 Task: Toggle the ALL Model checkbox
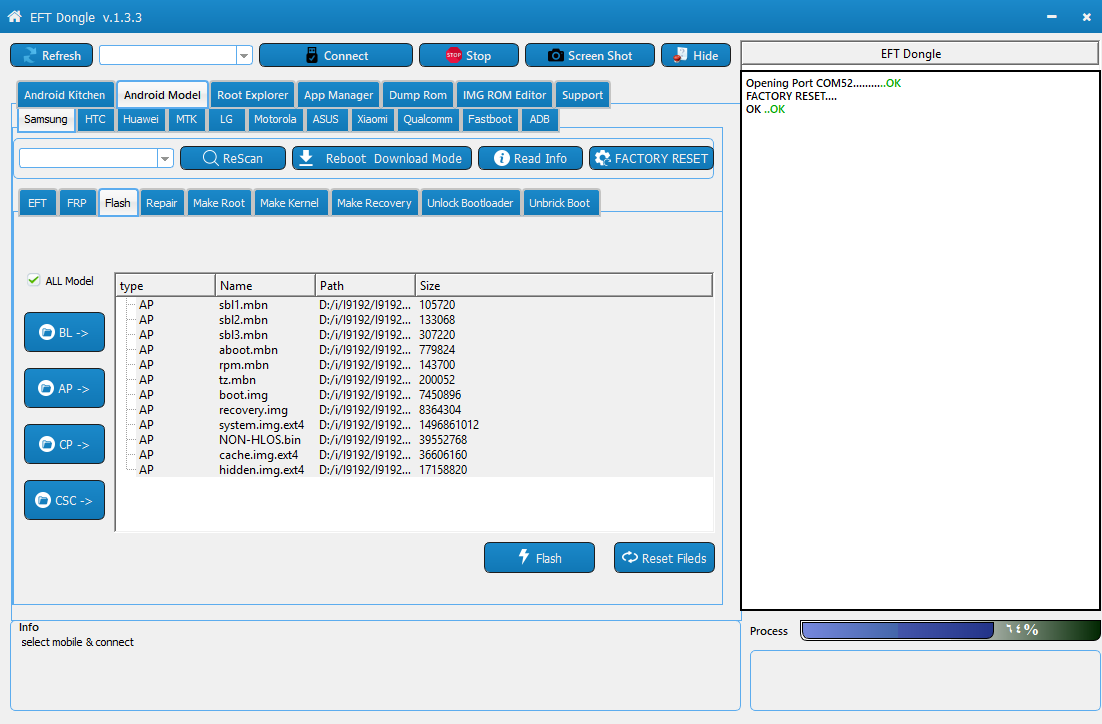(33, 280)
